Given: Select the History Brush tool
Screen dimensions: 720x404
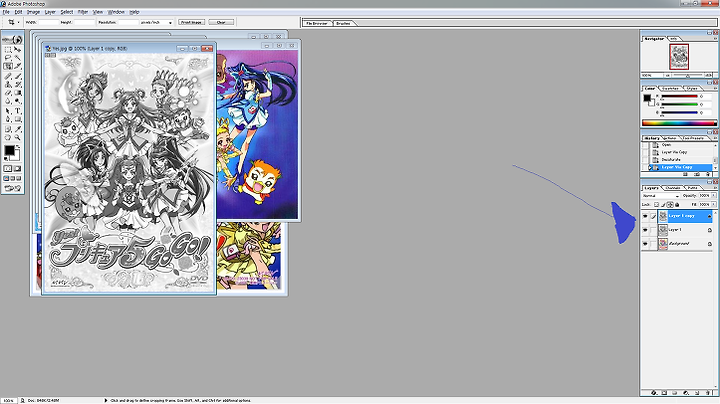Looking at the screenshot, I should tap(17, 84).
